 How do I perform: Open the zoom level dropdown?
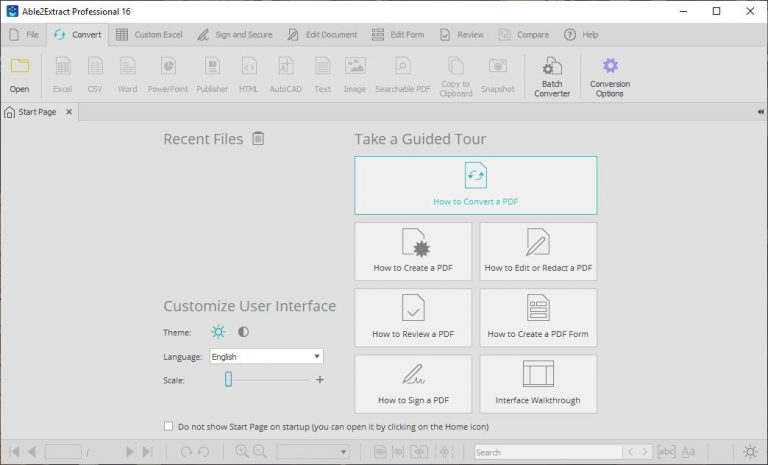[313, 452]
